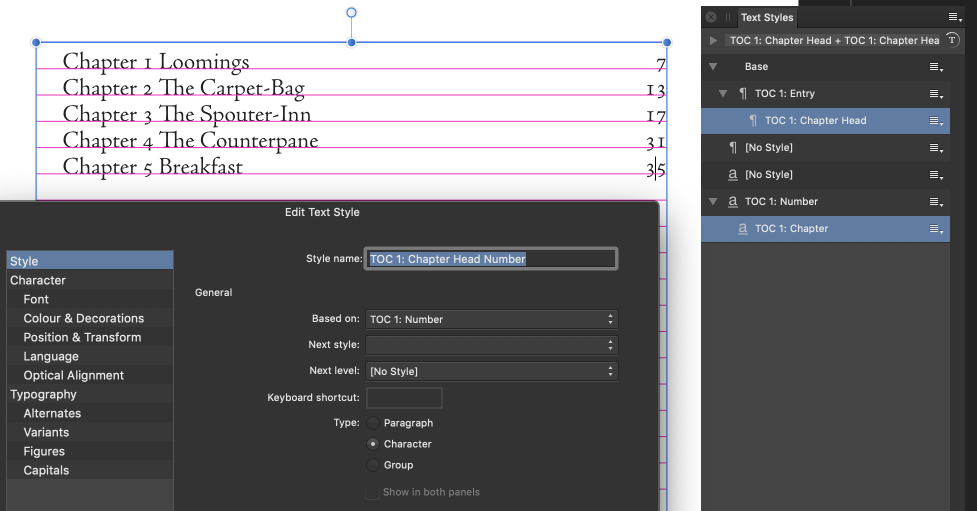Click the circled T icon beside current style

click(953, 40)
